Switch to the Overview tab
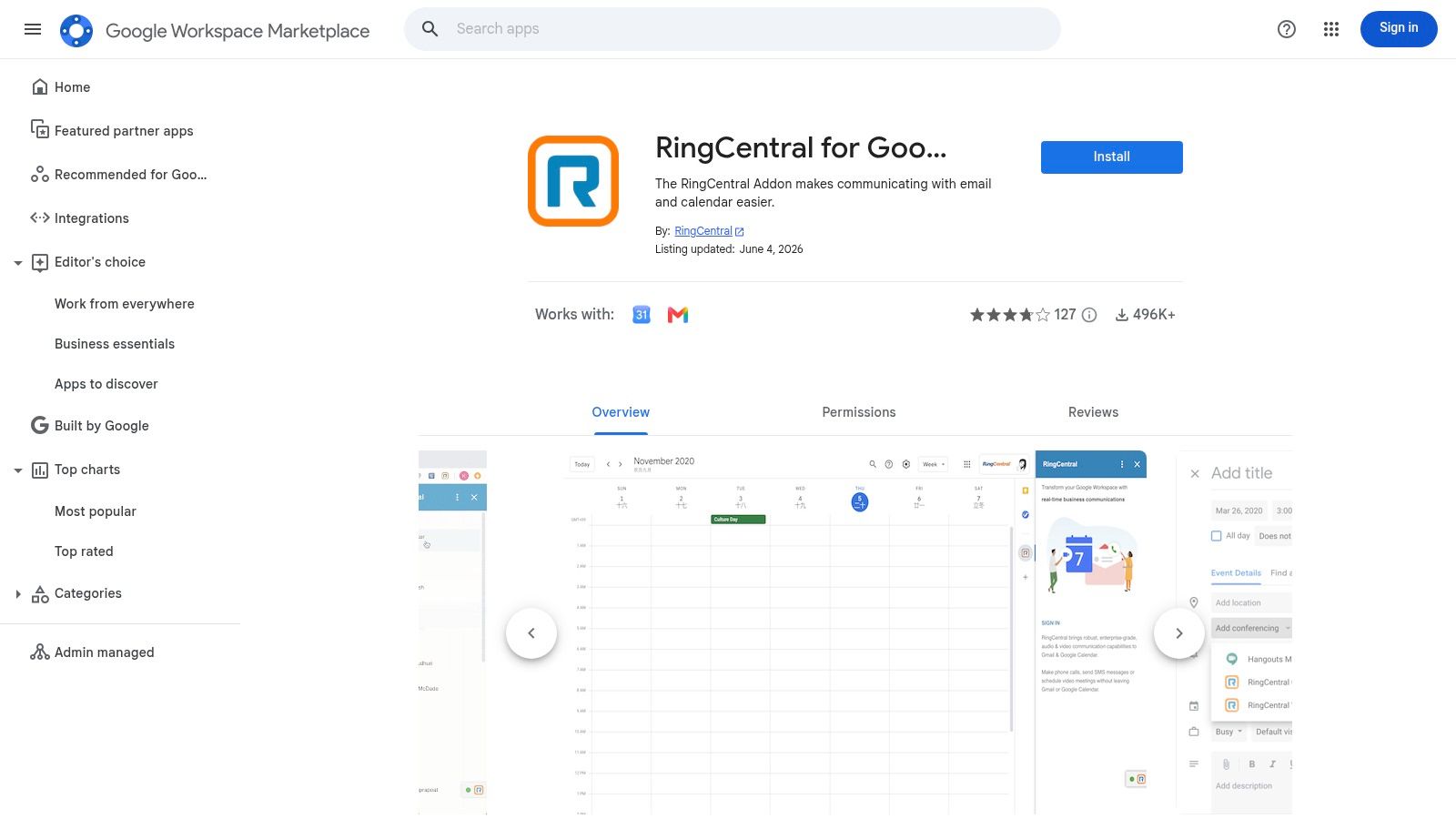 (x=621, y=412)
